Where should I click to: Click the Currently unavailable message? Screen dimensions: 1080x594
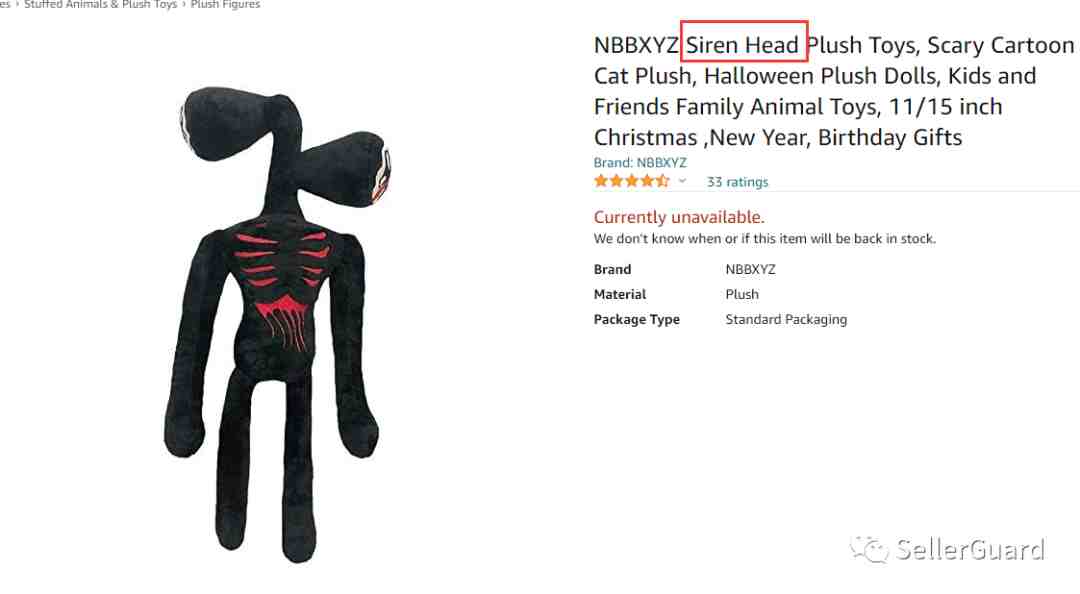pyautogui.click(x=679, y=217)
